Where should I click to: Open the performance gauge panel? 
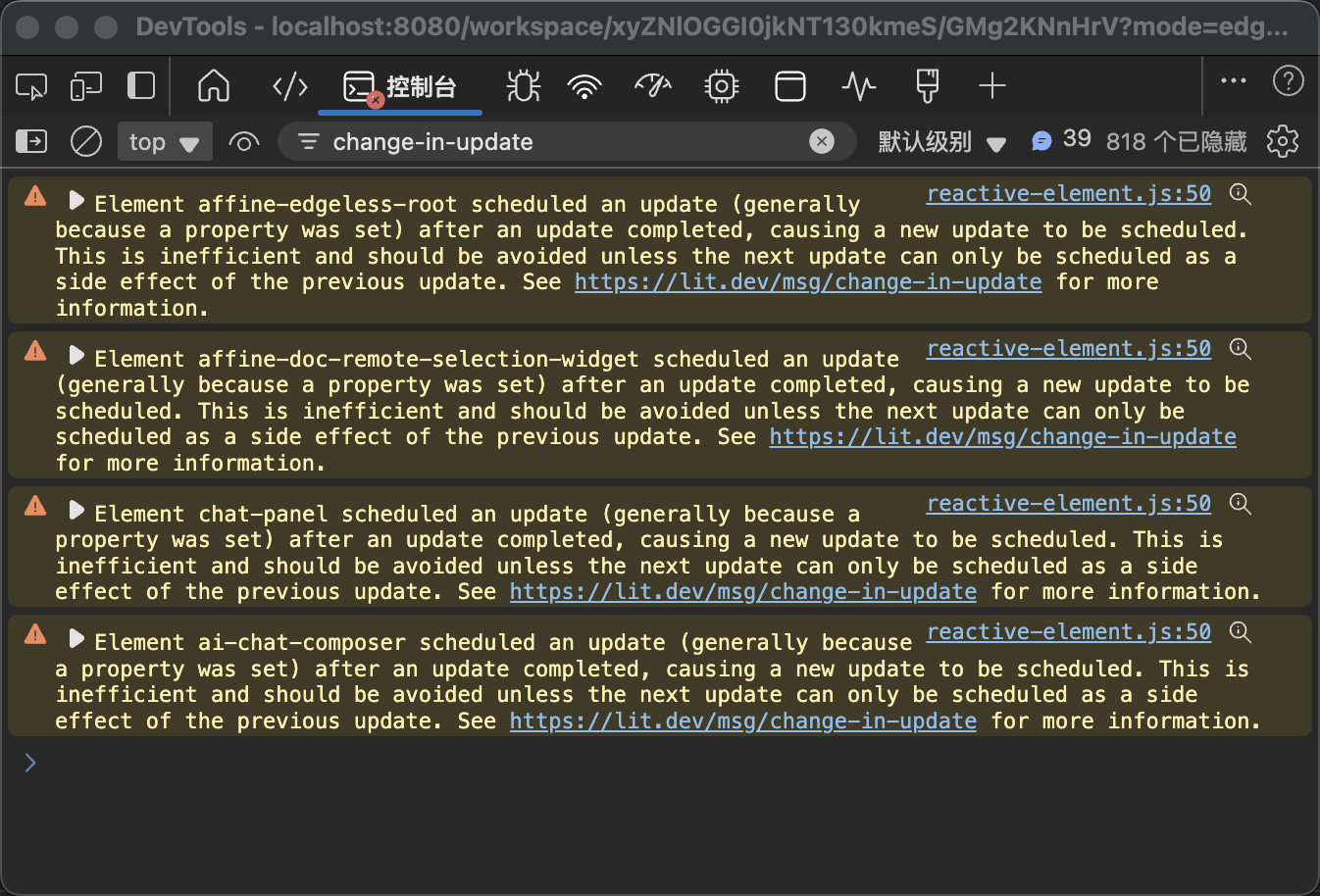click(653, 86)
